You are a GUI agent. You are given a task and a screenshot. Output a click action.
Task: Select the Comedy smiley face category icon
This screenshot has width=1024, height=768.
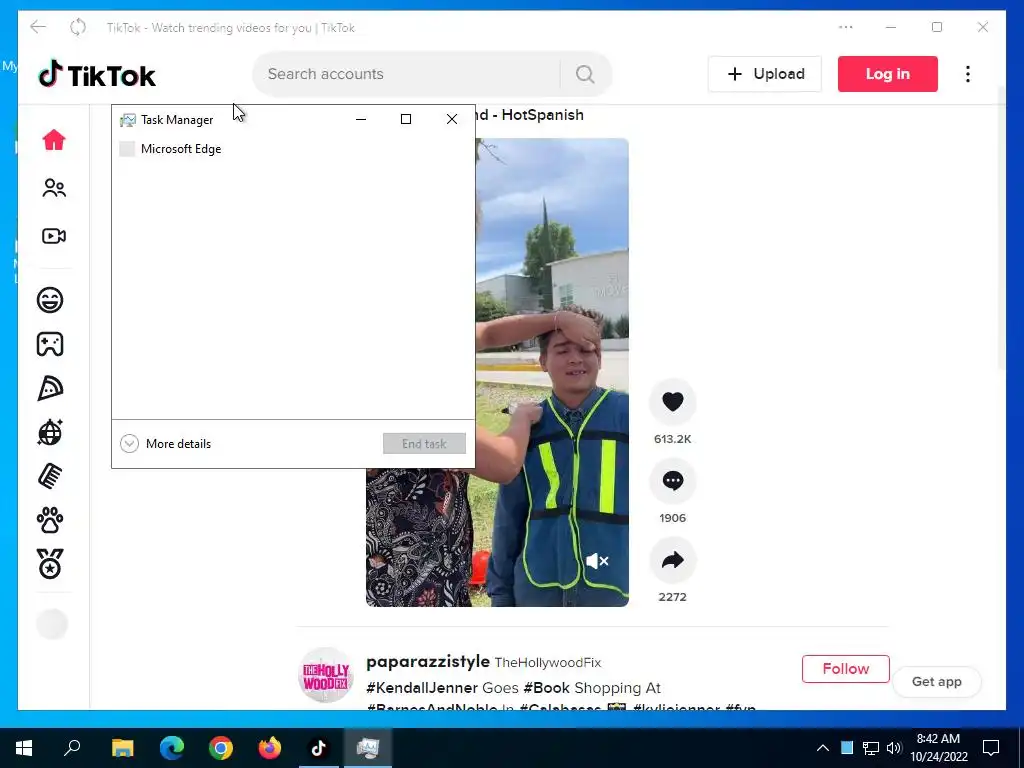[x=50, y=300]
